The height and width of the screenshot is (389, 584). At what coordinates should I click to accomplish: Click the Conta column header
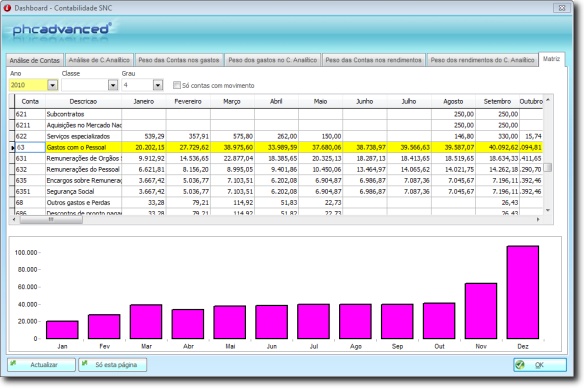(30, 101)
